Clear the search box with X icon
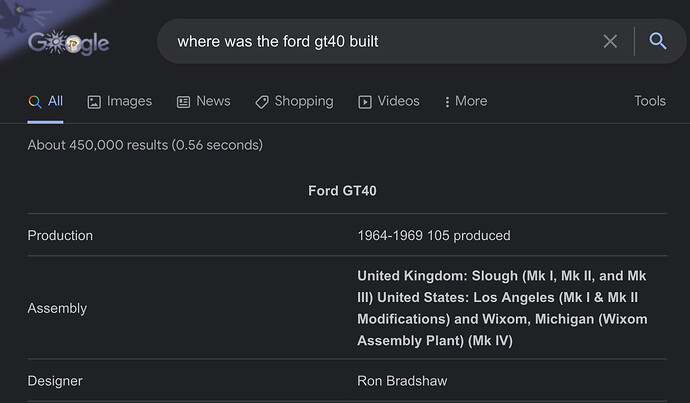The image size is (690, 403). 610,41
